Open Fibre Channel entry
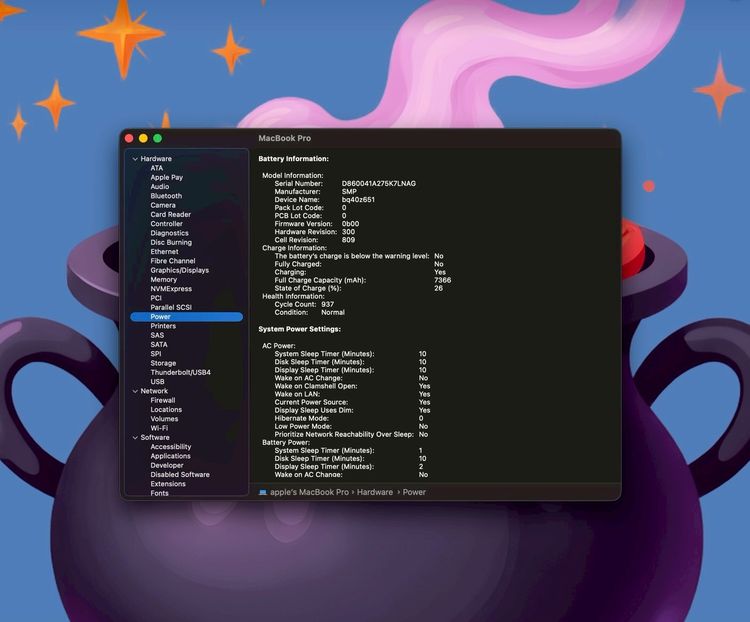The image size is (750, 622). point(173,261)
